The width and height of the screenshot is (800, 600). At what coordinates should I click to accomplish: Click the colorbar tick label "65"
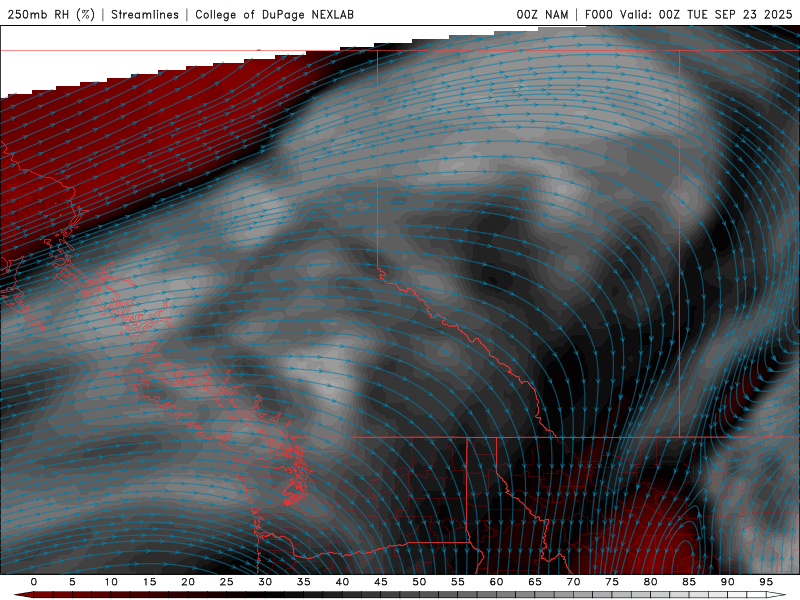535,582
